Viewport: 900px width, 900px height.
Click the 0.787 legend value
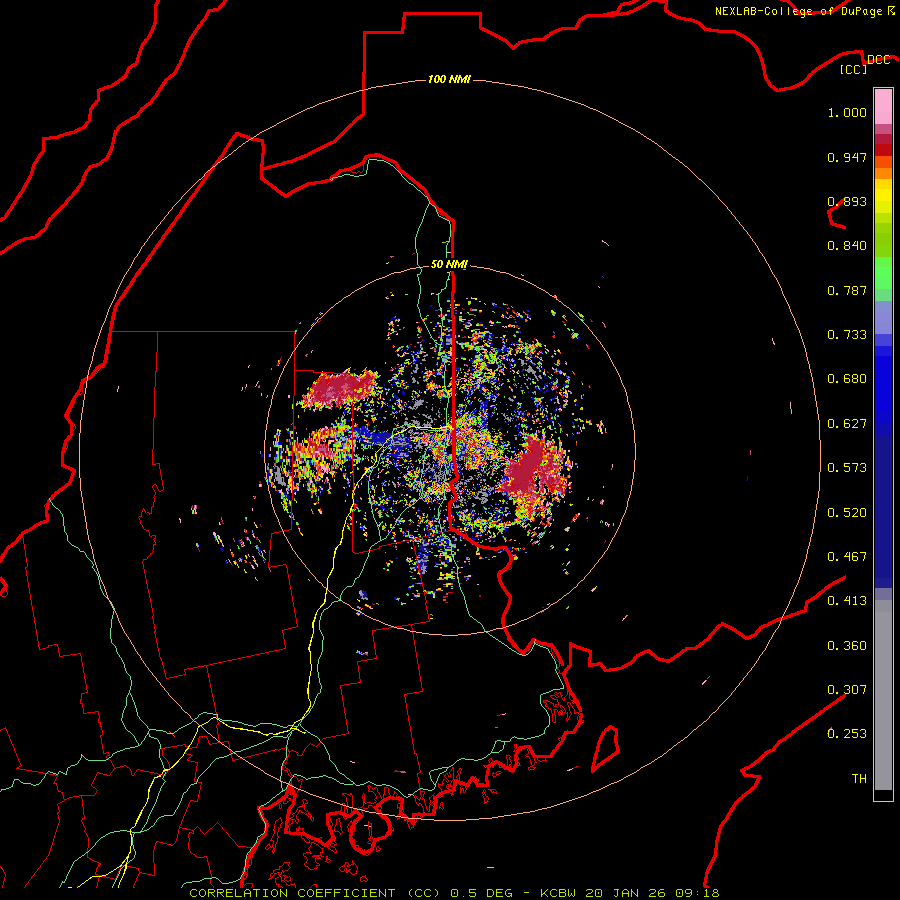pos(847,290)
